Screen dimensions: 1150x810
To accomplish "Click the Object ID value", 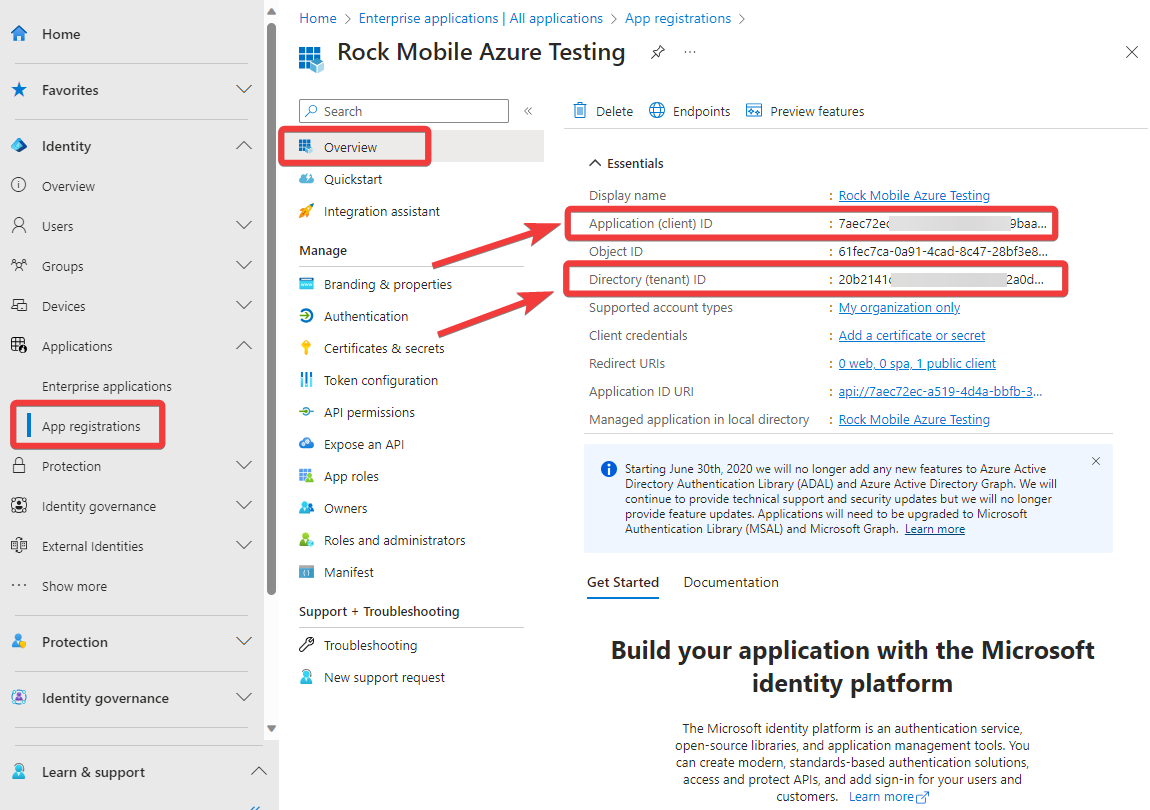I will click(942, 251).
